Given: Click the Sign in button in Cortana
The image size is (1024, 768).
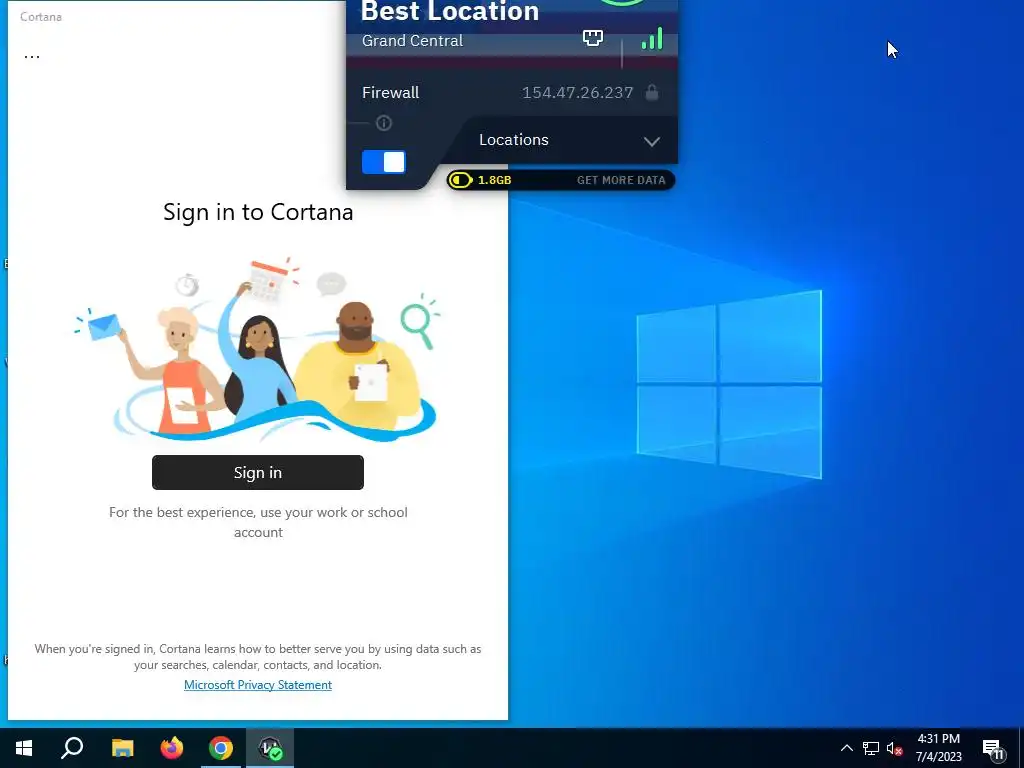Looking at the screenshot, I should point(258,472).
